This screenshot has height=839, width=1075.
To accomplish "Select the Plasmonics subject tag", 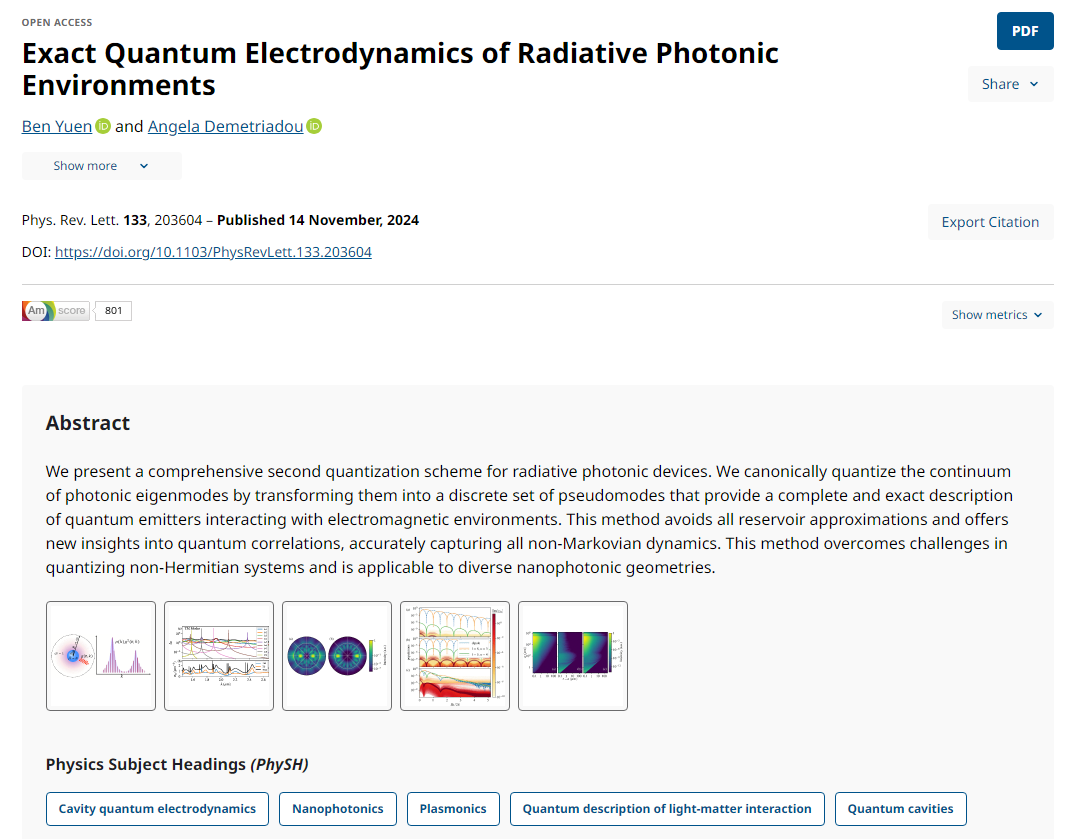I will click(x=453, y=809).
